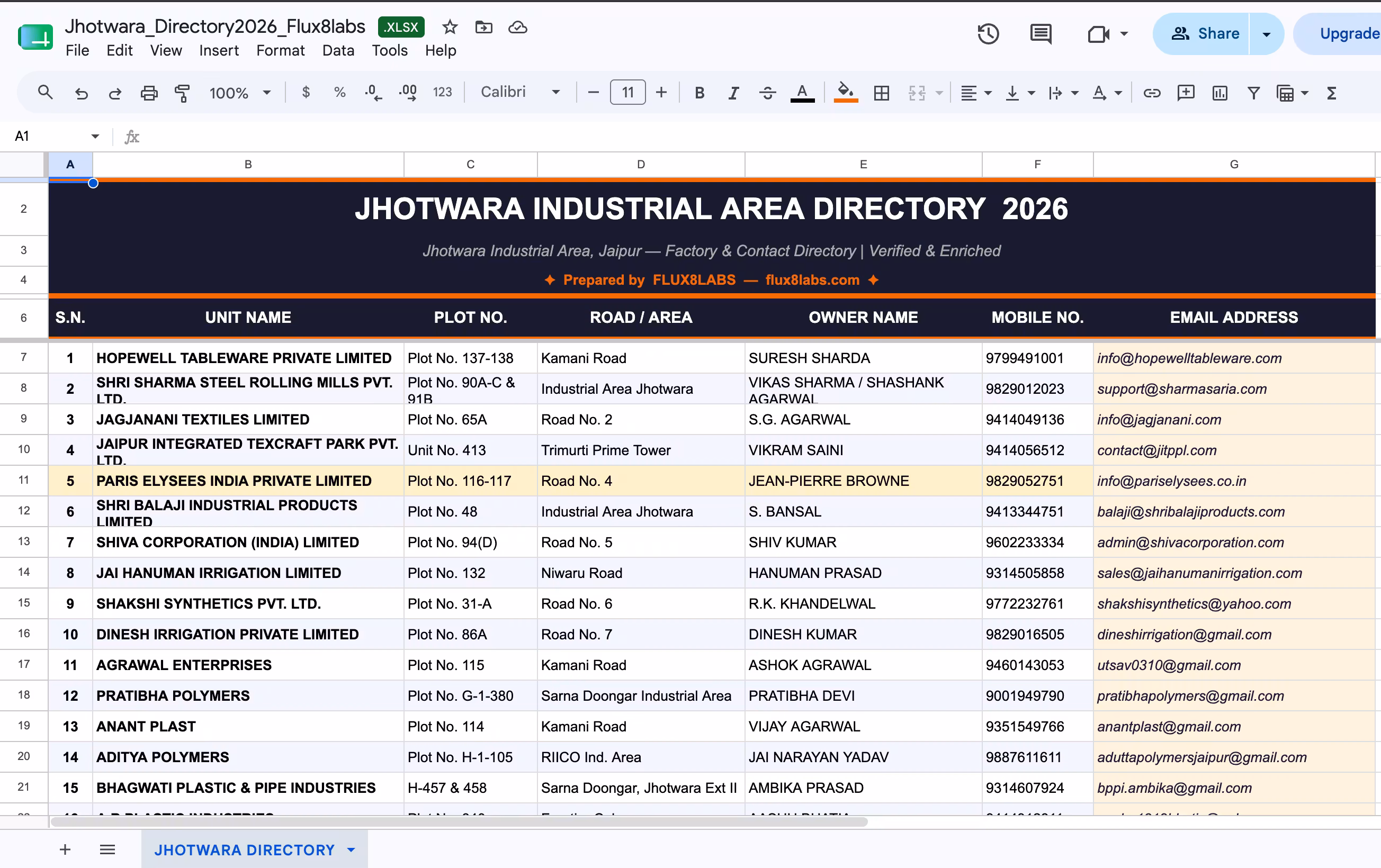
Task: Insert link chain icon
Action: click(1152, 93)
